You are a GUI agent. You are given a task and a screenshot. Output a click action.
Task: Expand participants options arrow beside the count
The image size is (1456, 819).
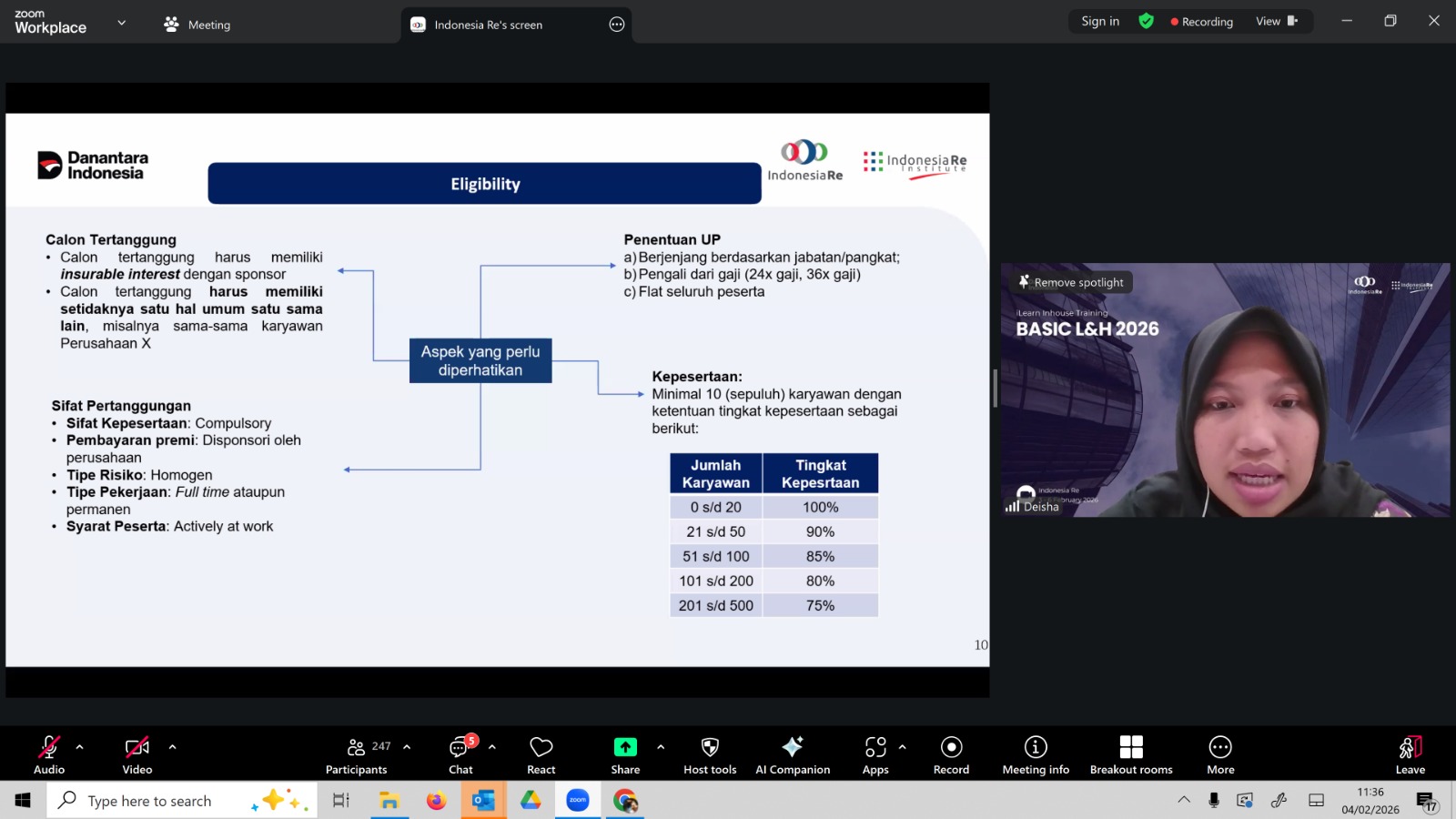point(407,747)
